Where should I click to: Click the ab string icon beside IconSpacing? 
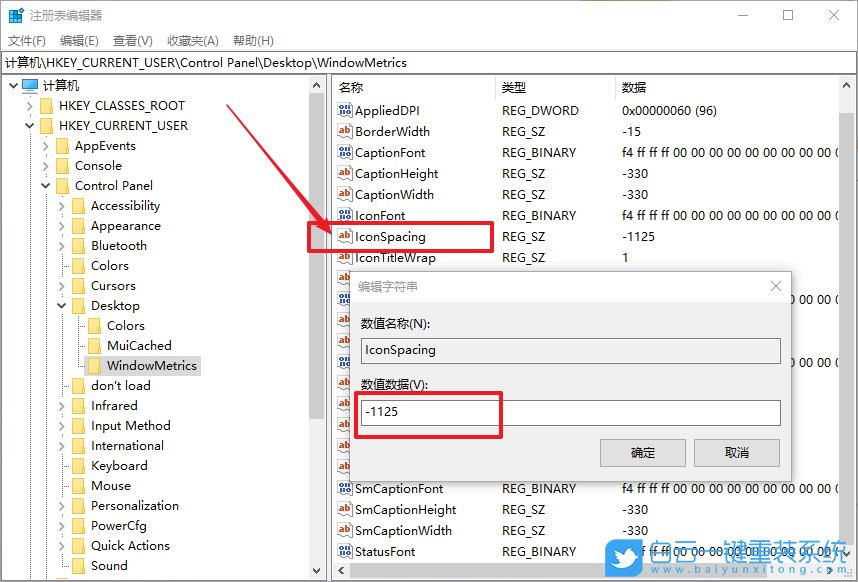tap(344, 236)
